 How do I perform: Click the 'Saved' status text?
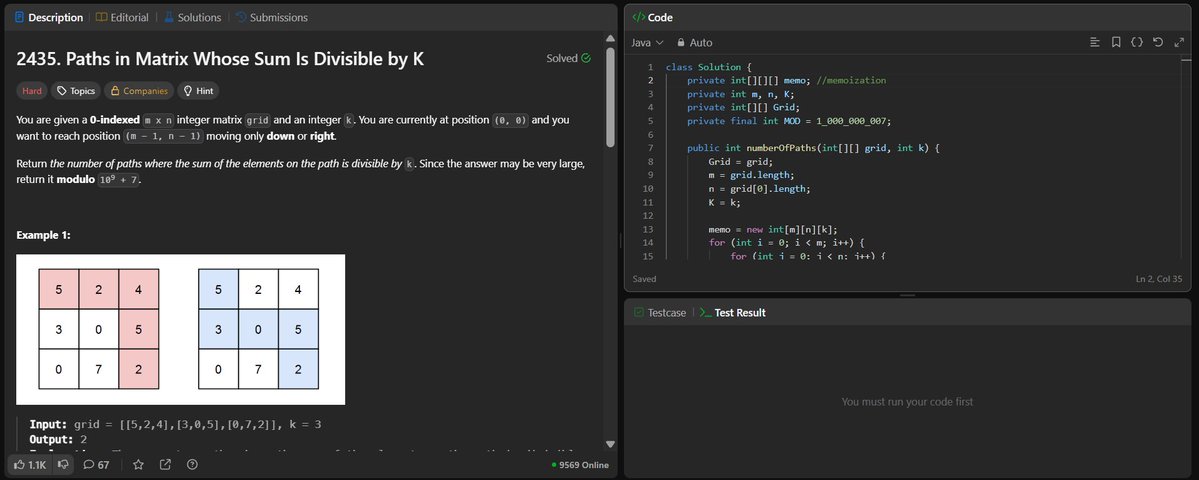tap(645, 279)
